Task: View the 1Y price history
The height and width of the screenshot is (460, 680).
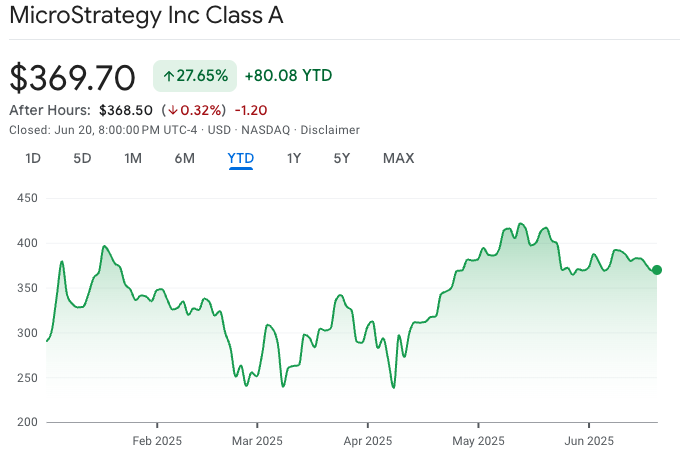Action: 294,158
